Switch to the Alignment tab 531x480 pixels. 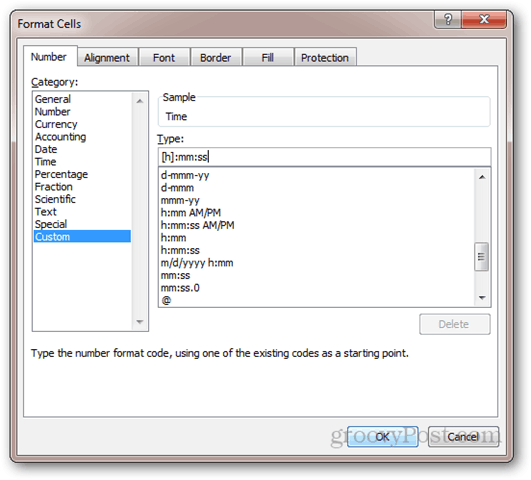click(107, 58)
